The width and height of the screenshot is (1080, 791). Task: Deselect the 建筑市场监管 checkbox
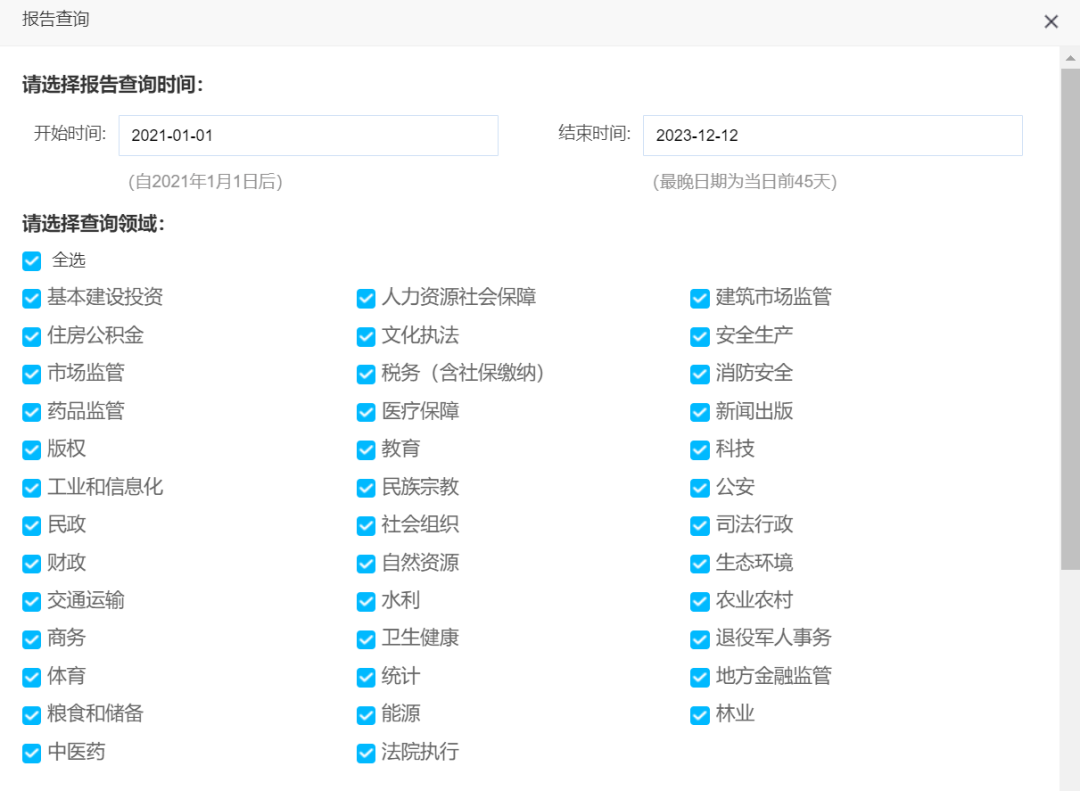698,298
